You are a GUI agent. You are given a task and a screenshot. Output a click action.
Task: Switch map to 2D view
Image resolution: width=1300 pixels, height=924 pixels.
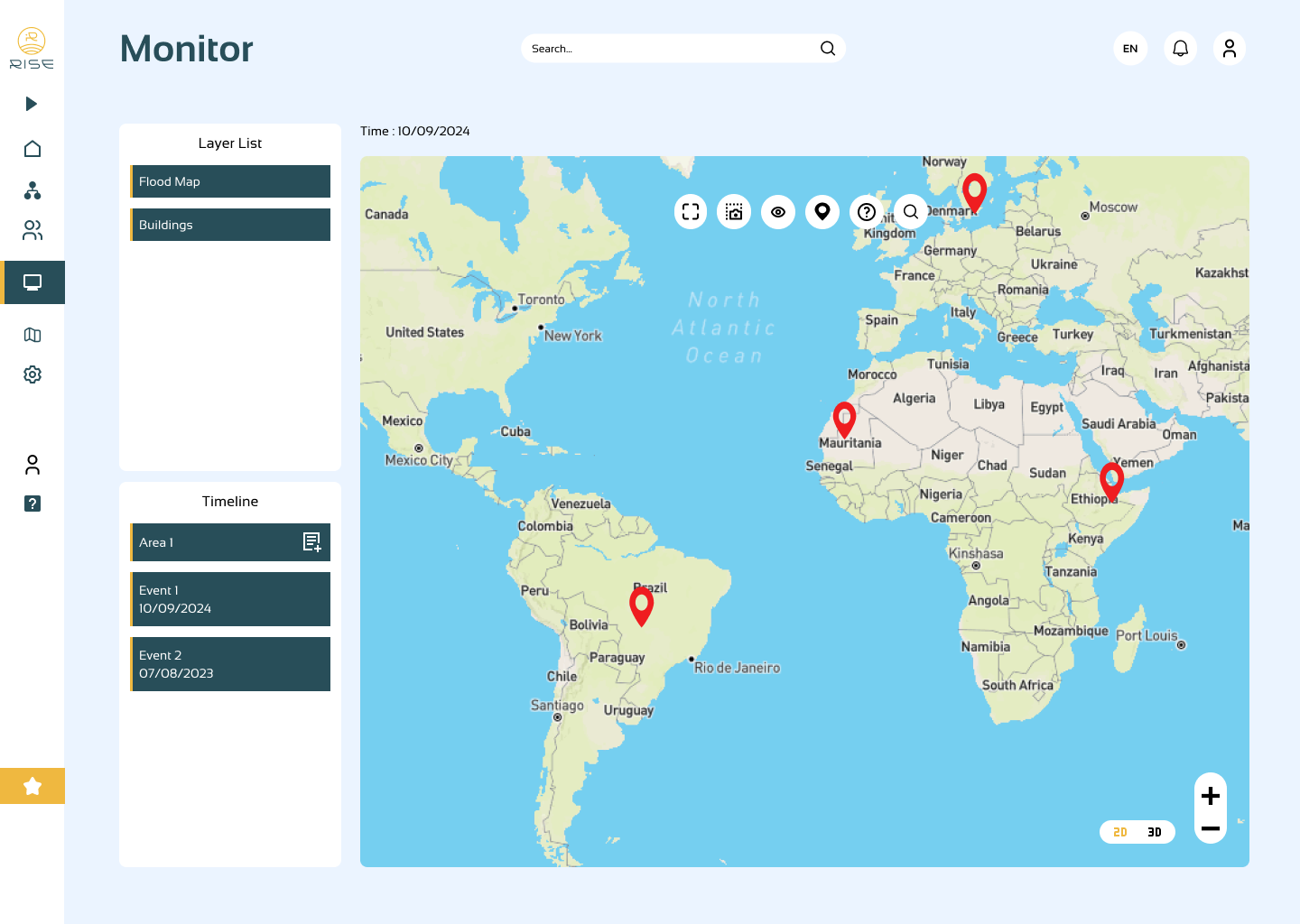[x=1120, y=832]
